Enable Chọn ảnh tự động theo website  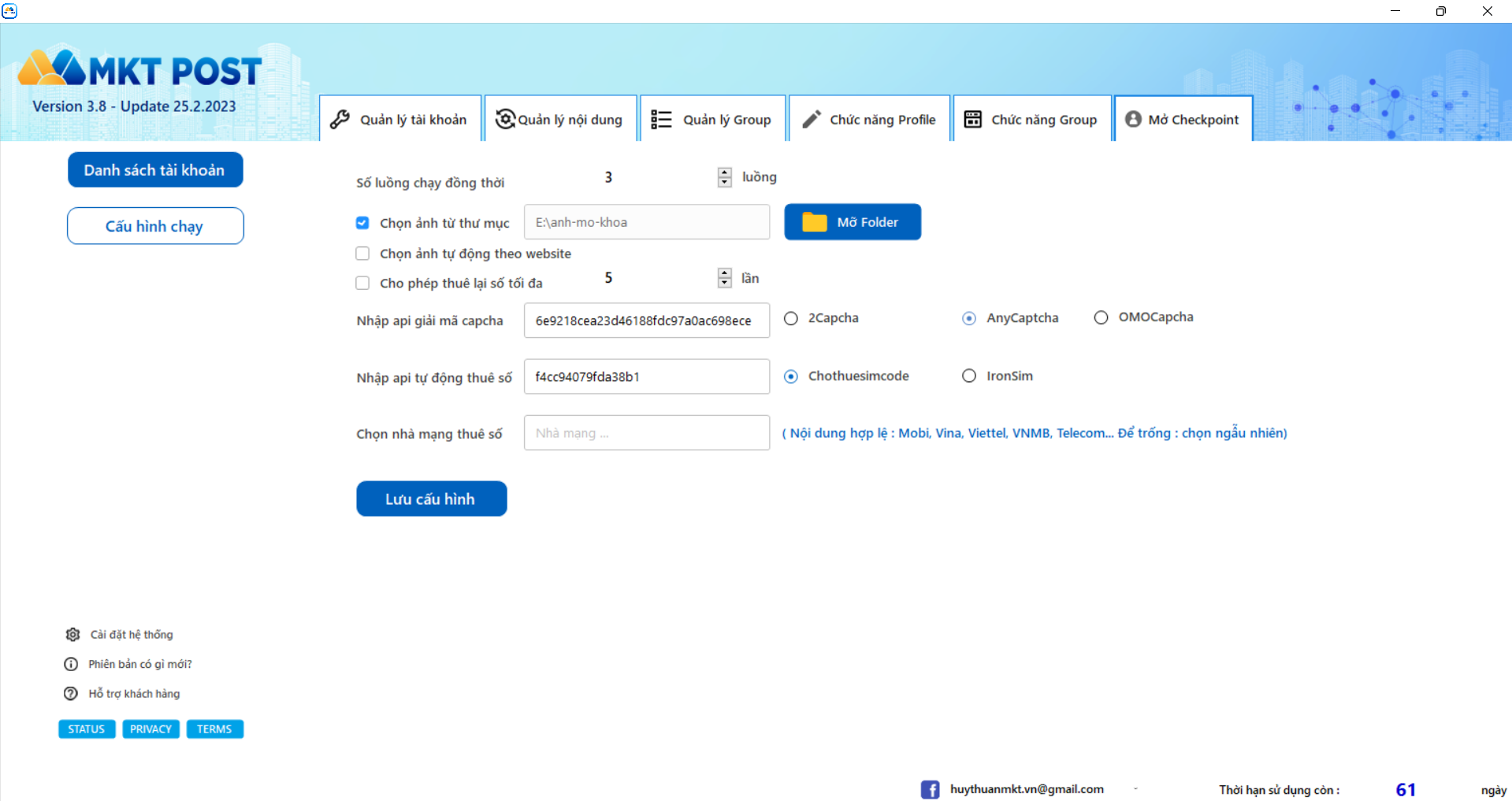tap(362, 254)
